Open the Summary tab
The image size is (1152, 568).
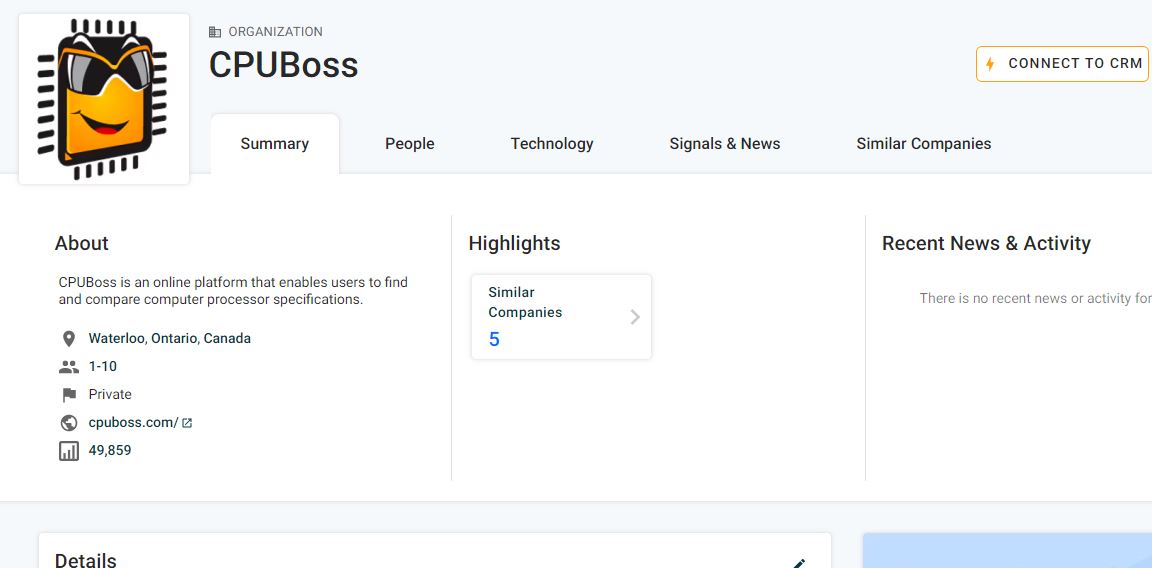(x=275, y=144)
